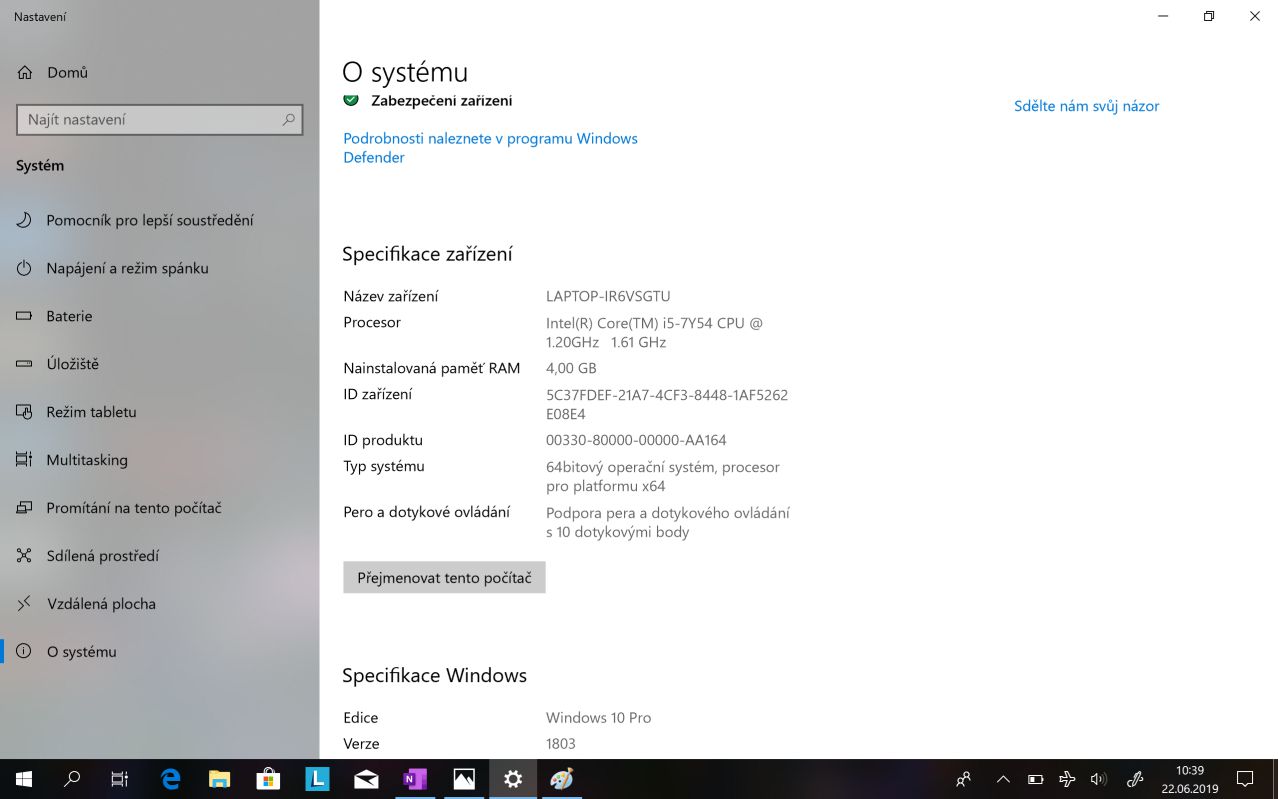Open the Úložiště storage settings
The height and width of the screenshot is (799, 1278).
point(160,364)
